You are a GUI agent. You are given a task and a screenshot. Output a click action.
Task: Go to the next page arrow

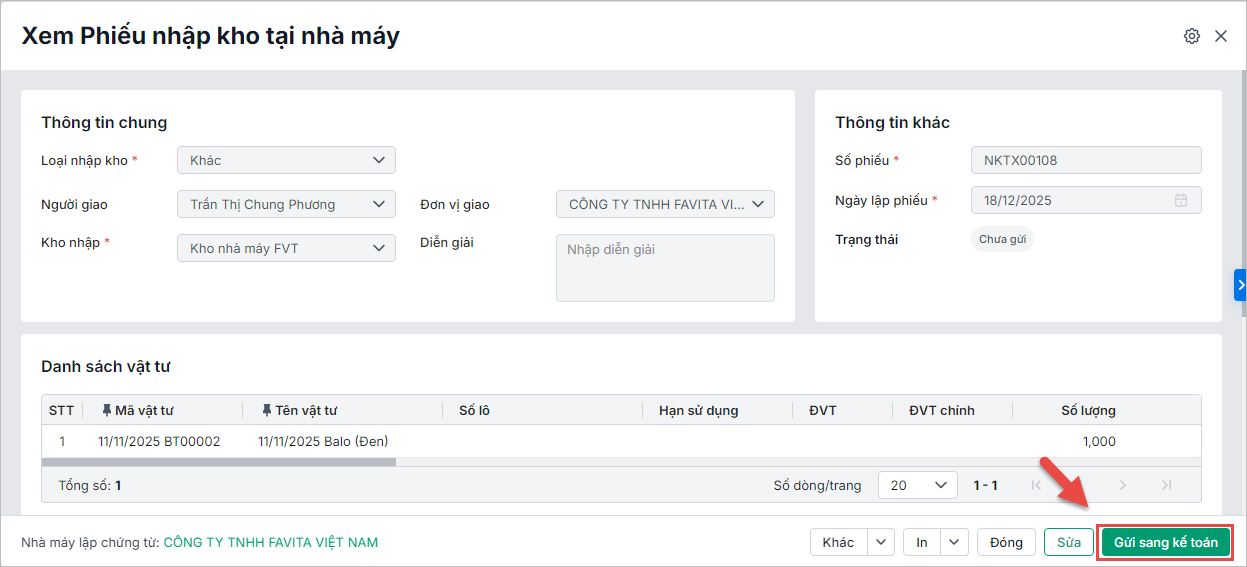coord(1123,485)
